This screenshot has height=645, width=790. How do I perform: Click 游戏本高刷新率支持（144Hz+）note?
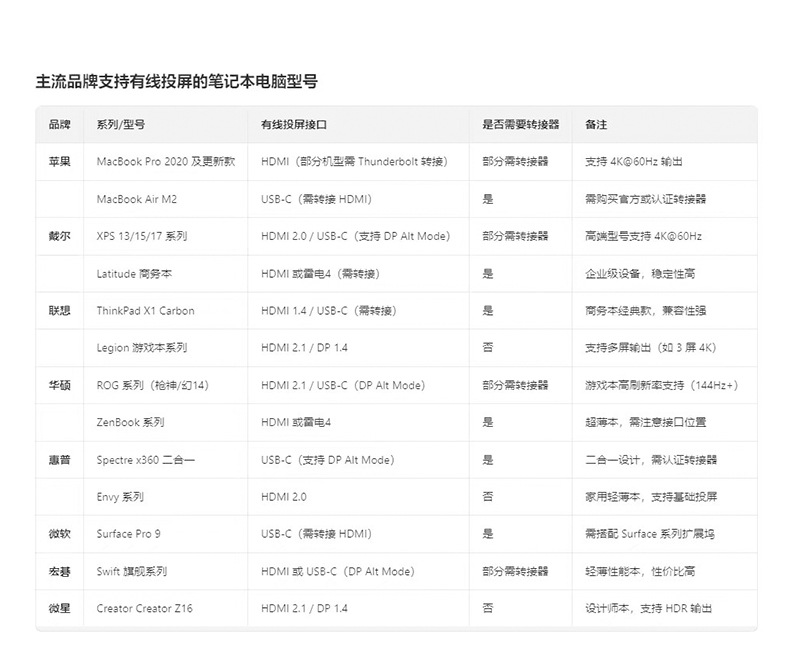tap(662, 385)
